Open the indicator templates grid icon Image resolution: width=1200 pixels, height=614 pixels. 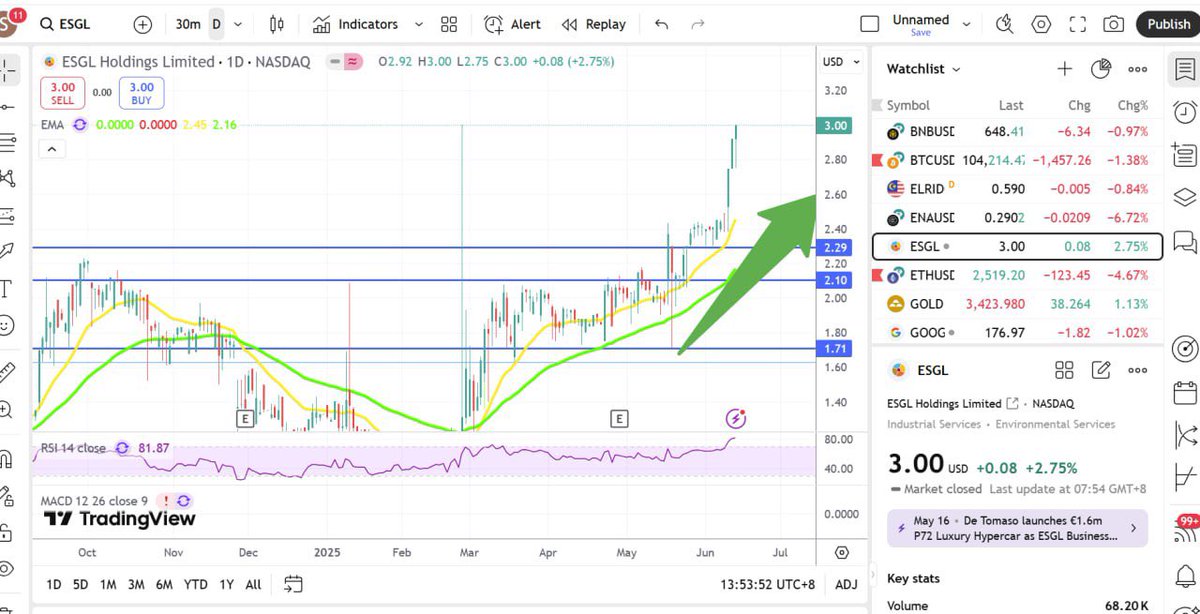pyautogui.click(x=449, y=24)
